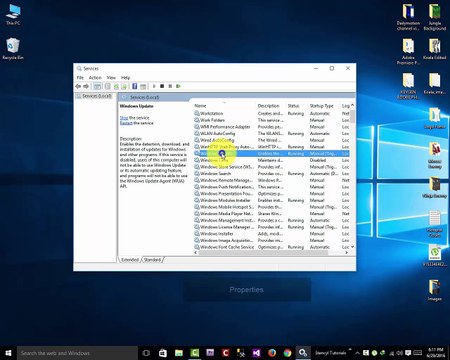Select the Wired AutoConfig service
Viewport: 450px width, 360px height.
click(271, 140)
